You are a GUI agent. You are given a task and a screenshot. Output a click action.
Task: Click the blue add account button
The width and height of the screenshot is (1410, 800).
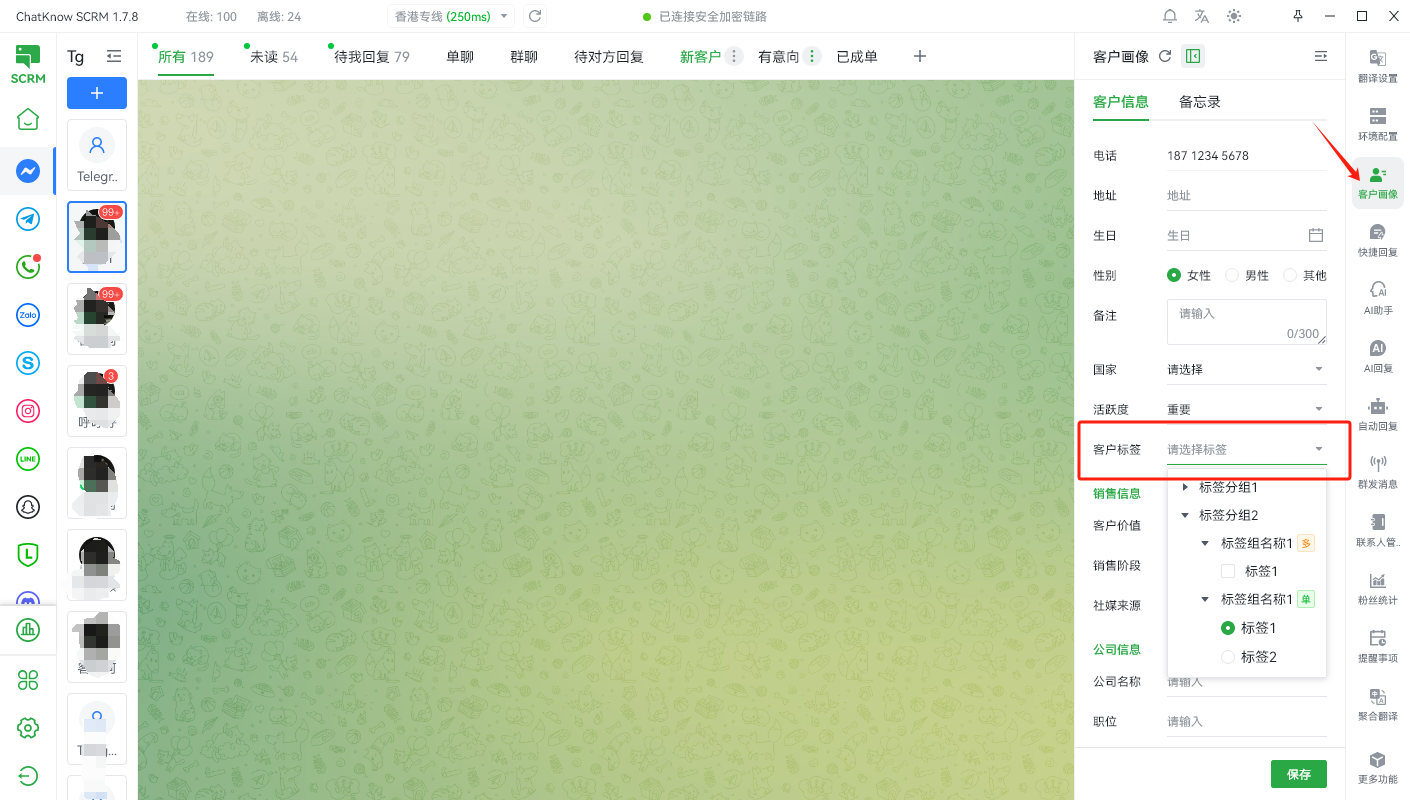point(97,93)
